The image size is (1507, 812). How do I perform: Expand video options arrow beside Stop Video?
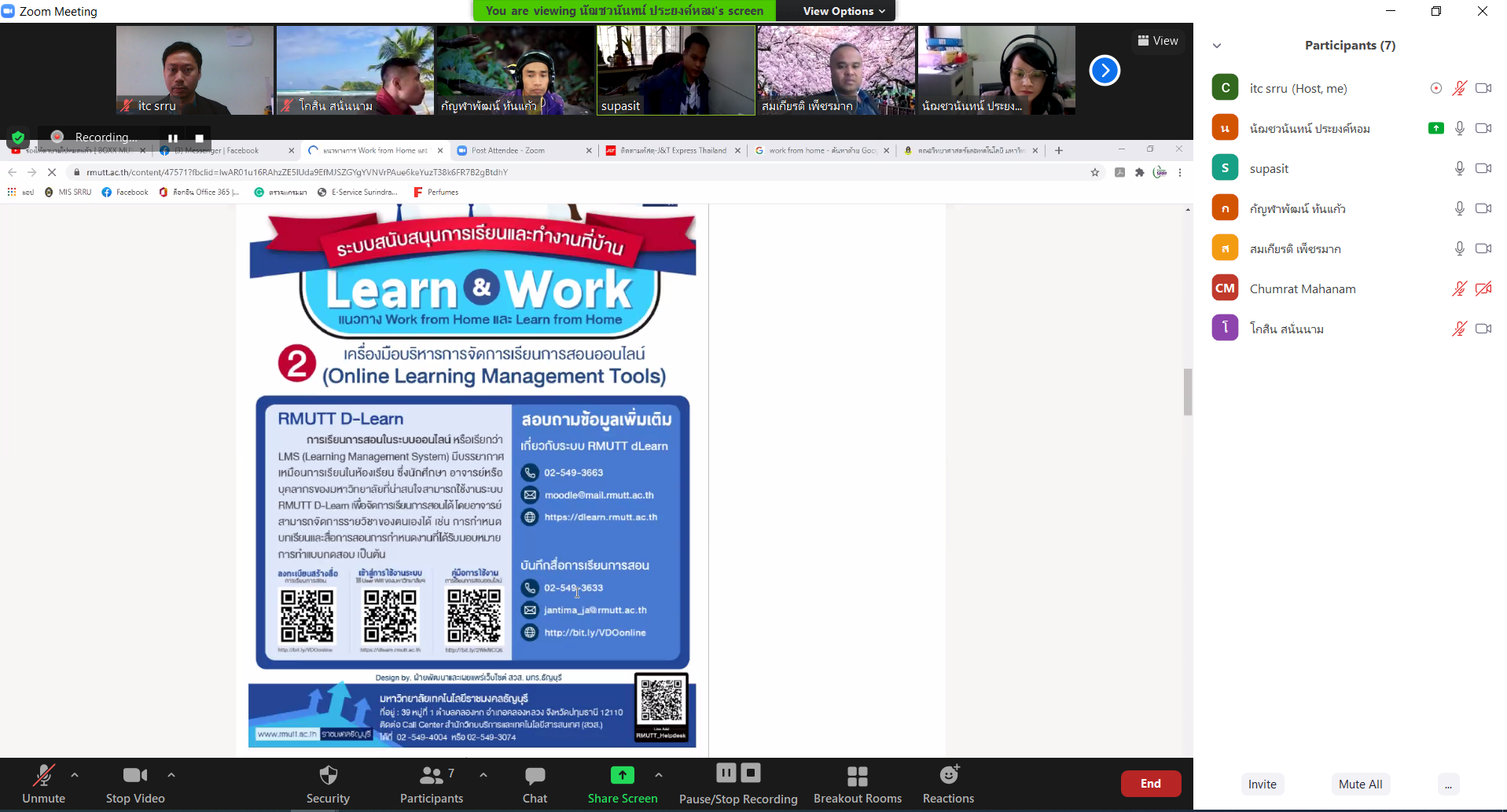coord(171,775)
